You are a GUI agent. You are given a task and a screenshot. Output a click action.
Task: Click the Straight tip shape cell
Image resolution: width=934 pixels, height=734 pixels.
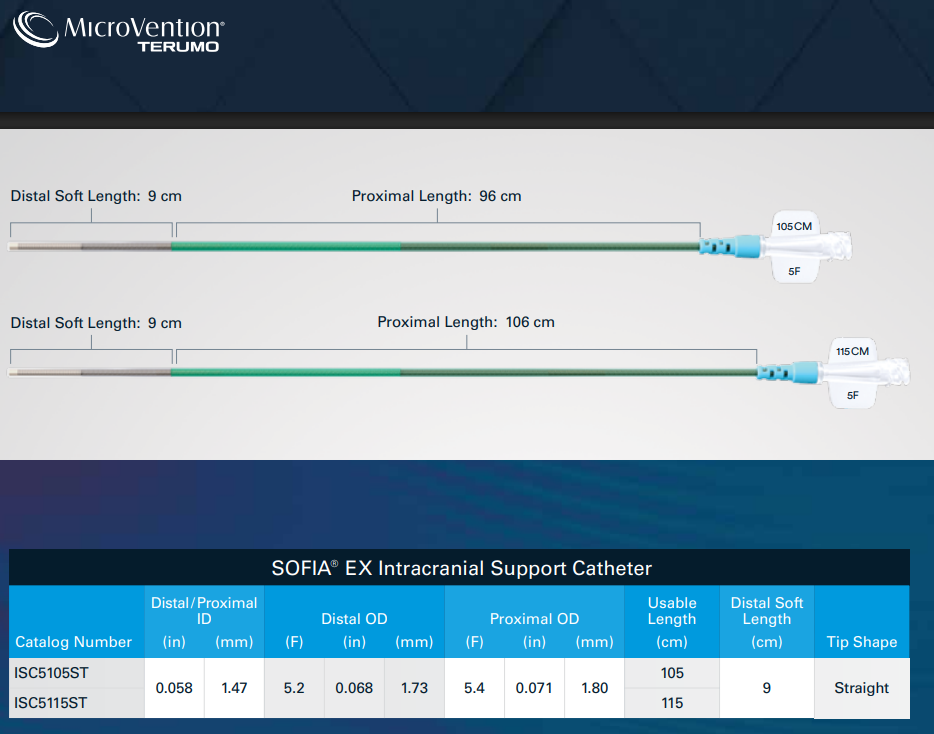point(861,688)
